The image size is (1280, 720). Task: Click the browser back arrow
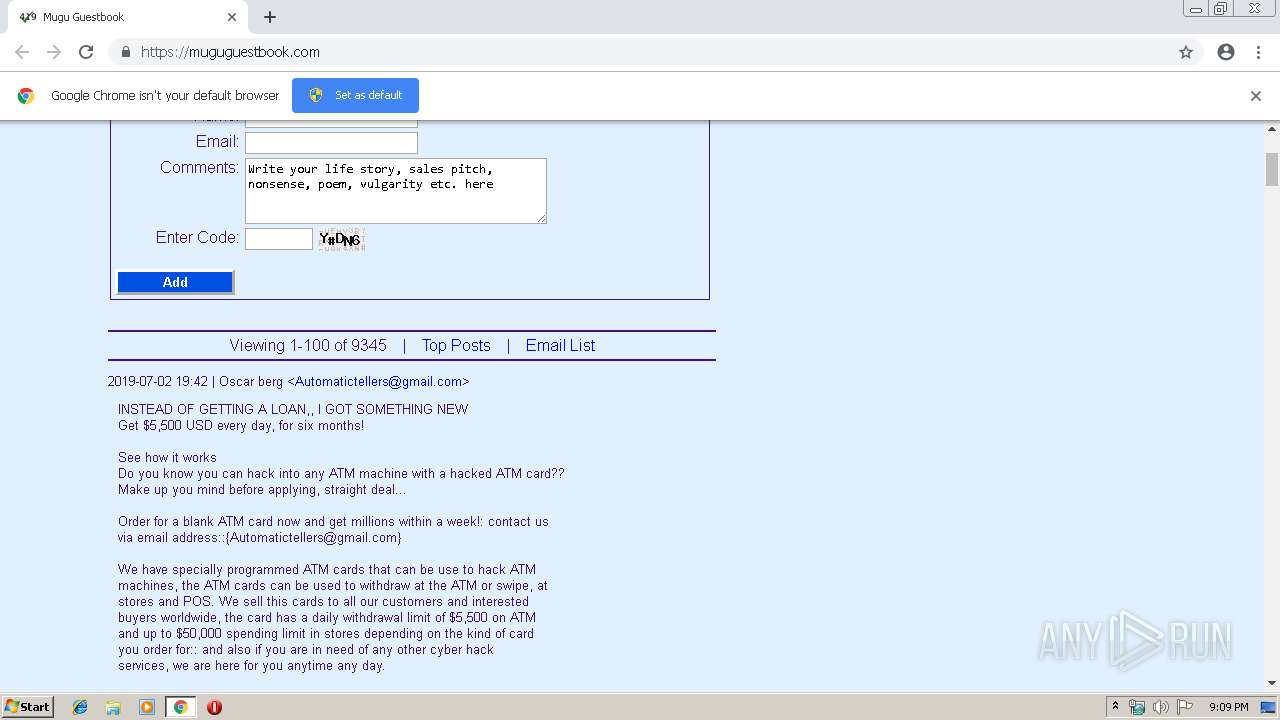tap(22, 52)
